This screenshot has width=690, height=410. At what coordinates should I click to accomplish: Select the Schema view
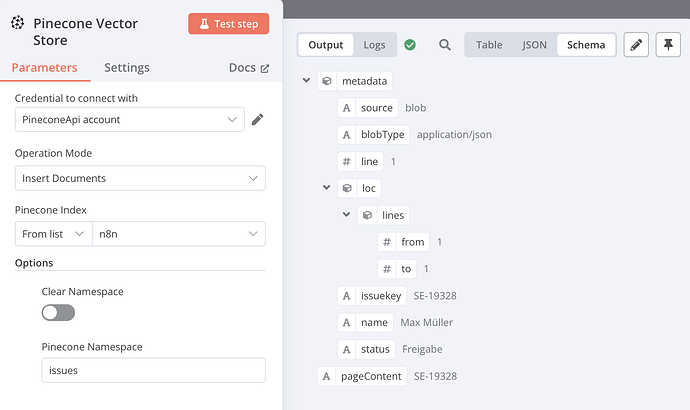(586, 45)
